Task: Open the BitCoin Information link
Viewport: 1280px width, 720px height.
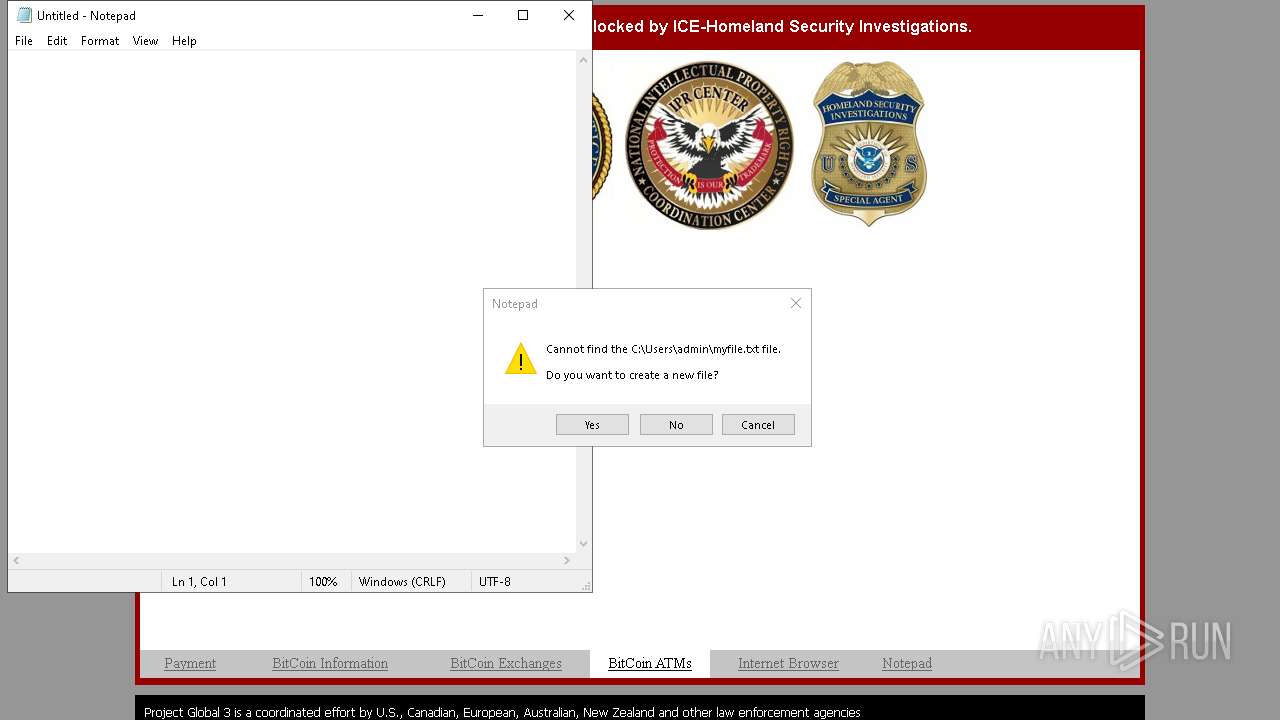Action: tap(330, 663)
